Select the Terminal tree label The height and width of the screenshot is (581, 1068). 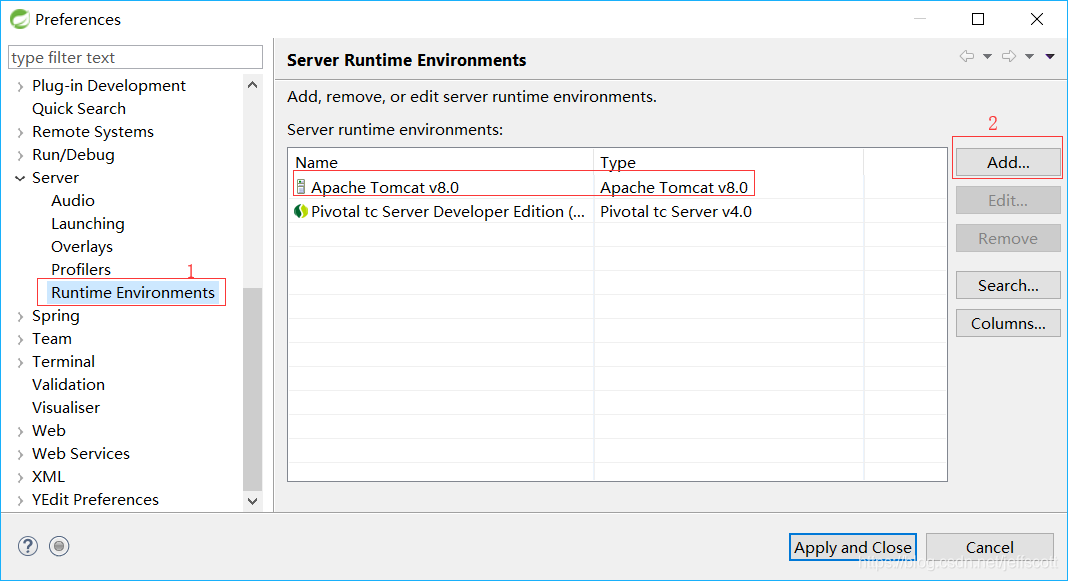63,362
